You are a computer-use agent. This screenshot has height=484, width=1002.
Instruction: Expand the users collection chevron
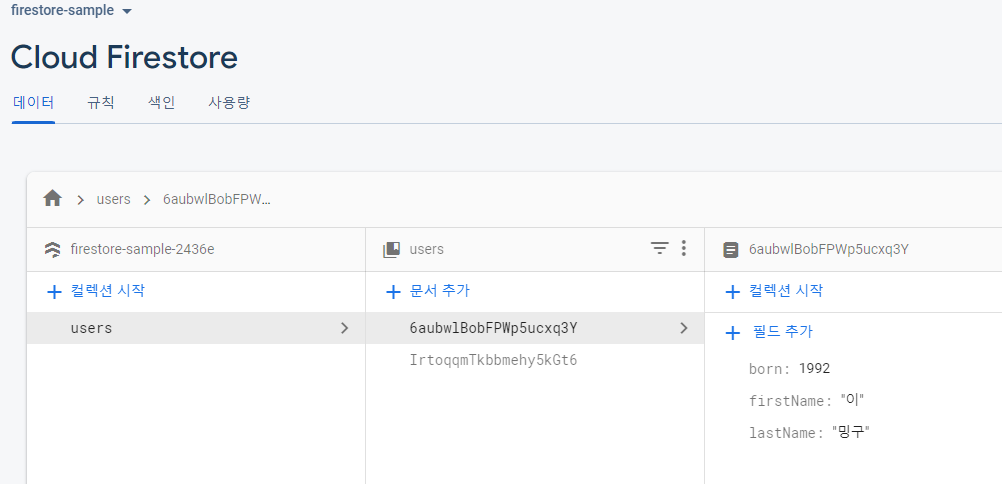coord(344,328)
